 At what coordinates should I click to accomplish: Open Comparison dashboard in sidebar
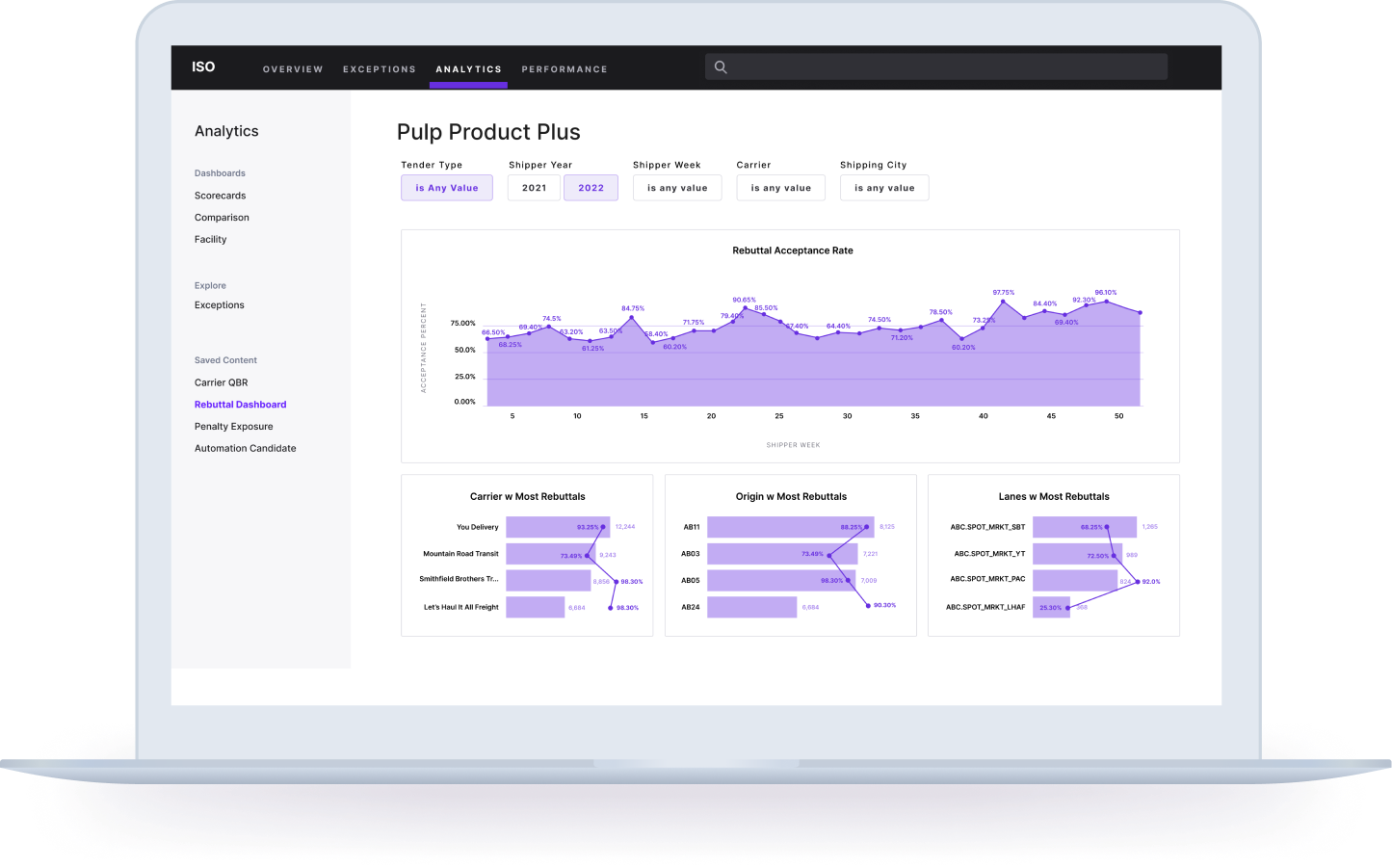(222, 218)
